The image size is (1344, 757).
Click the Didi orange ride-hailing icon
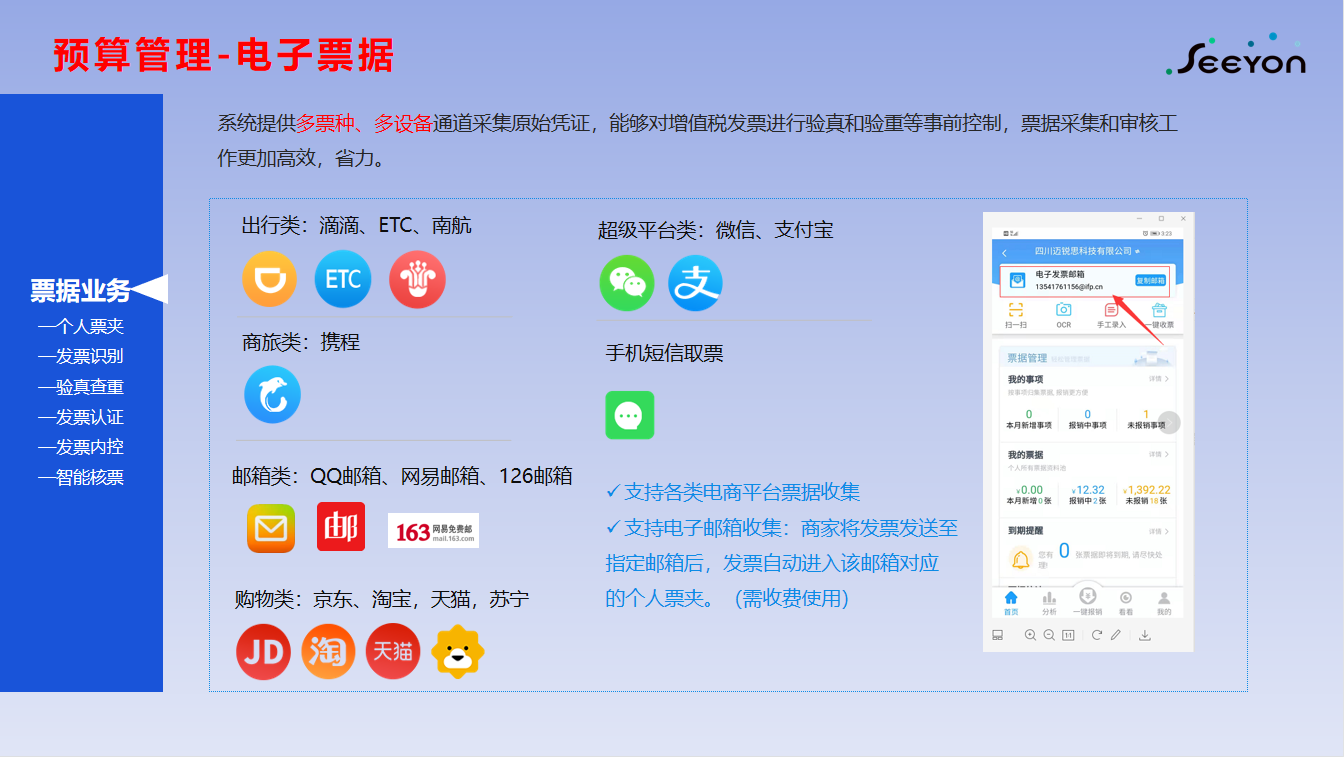click(x=269, y=278)
